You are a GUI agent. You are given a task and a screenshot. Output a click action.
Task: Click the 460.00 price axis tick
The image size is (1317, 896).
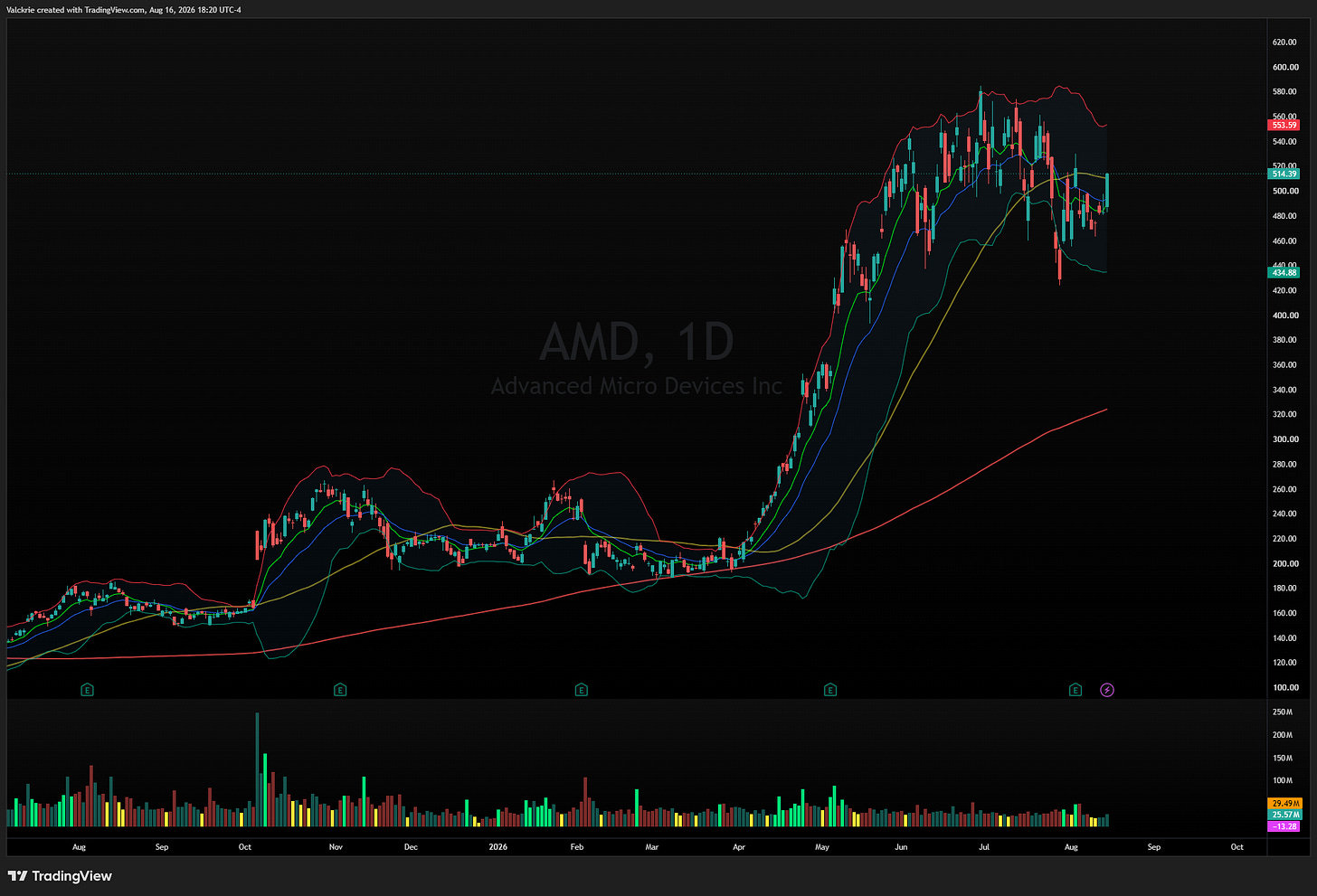point(1285,241)
